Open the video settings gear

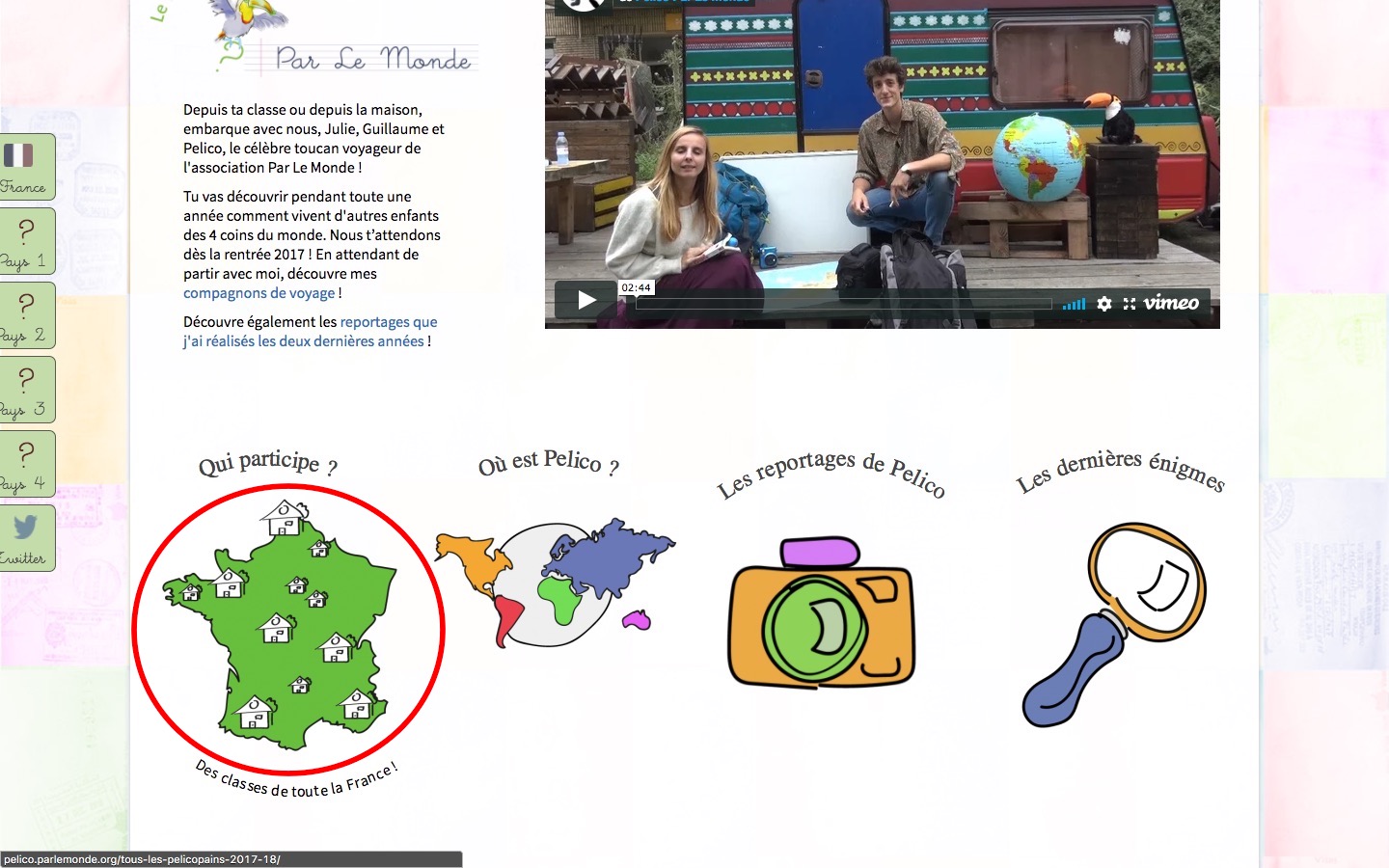pos(1104,304)
